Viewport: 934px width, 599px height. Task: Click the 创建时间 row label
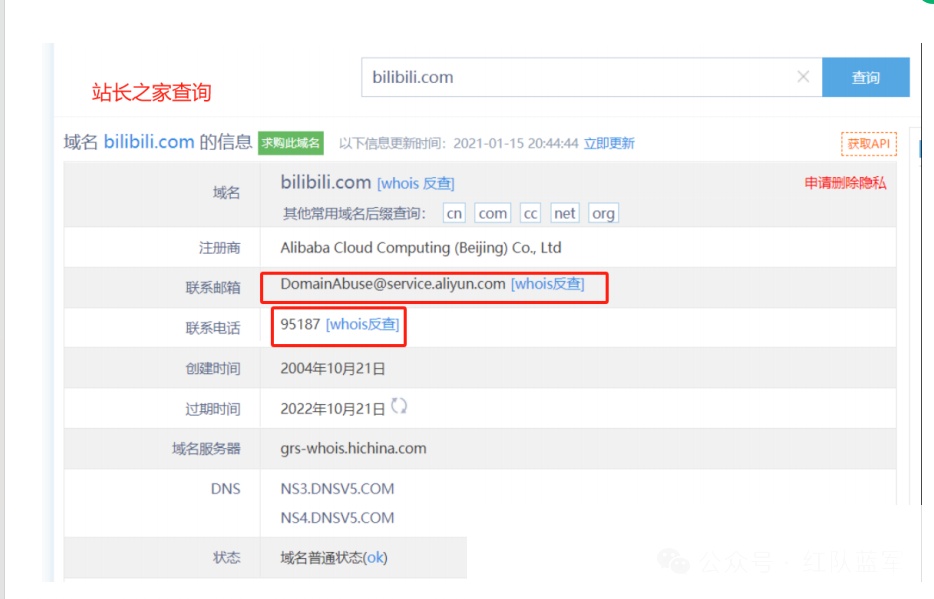213,369
